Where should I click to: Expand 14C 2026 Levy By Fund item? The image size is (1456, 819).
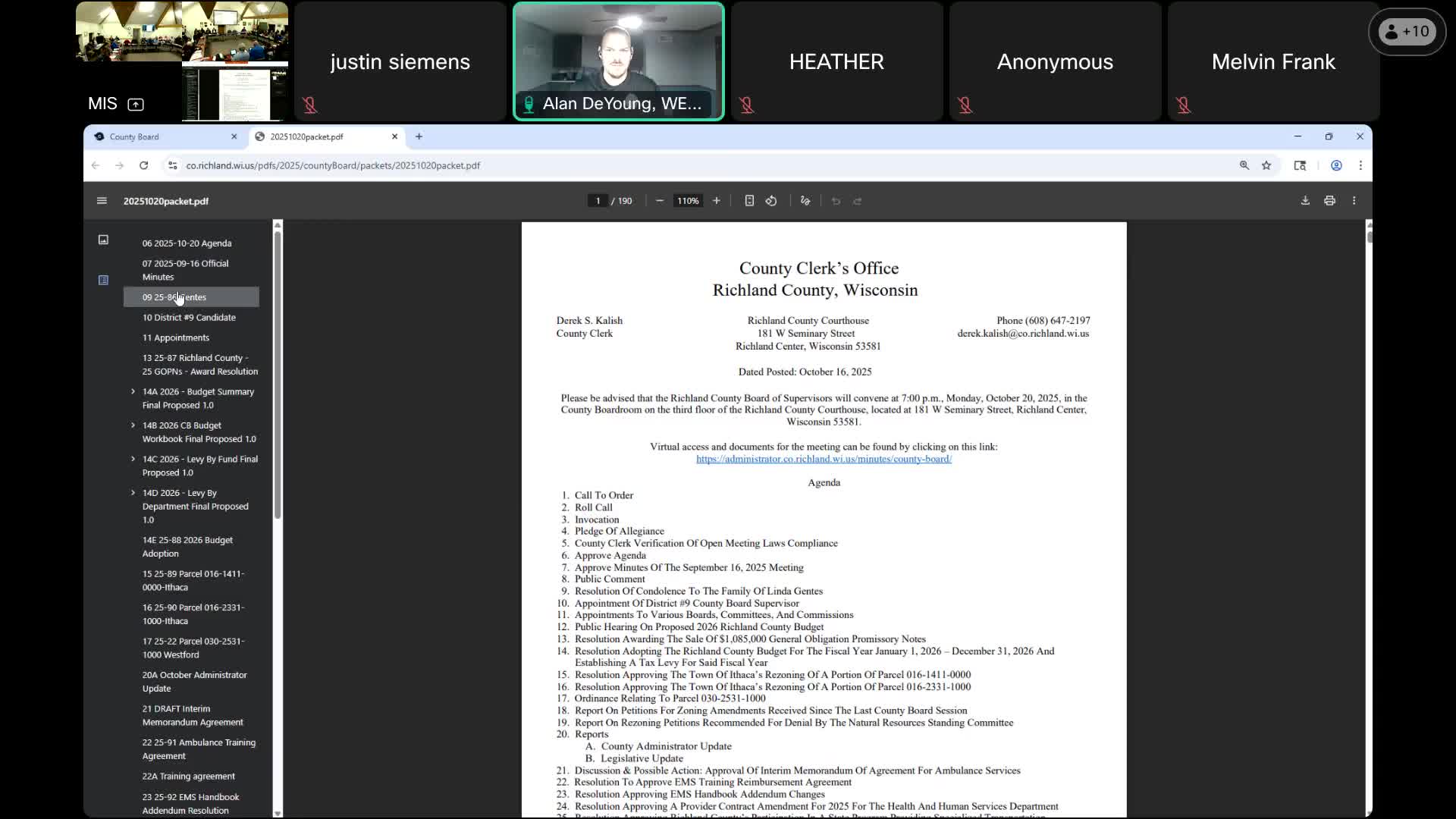(133, 459)
